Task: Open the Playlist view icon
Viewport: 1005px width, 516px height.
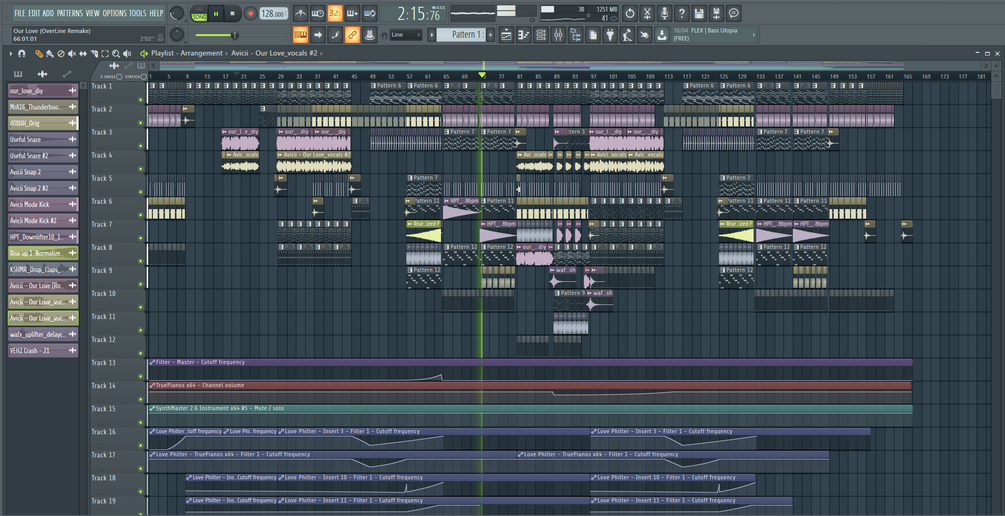Action: (506, 35)
